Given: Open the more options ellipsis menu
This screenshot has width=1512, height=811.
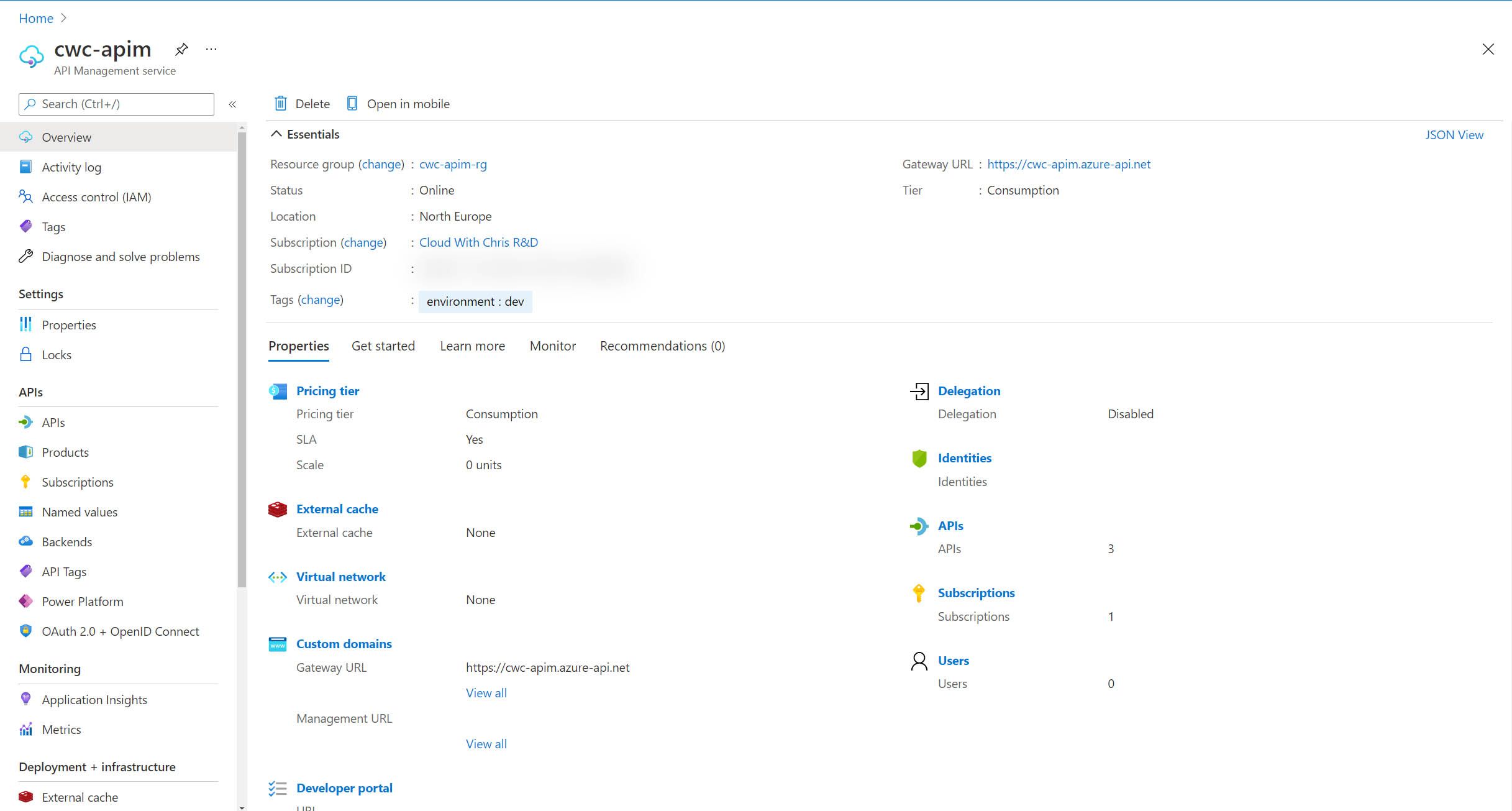Looking at the screenshot, I should 211,49.
